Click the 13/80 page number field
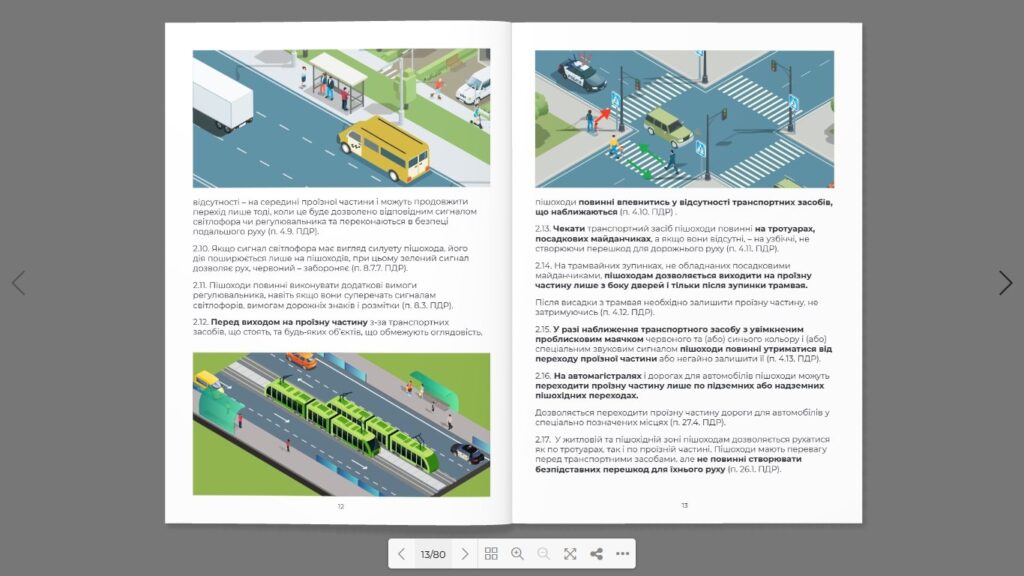 click(432, 554)
